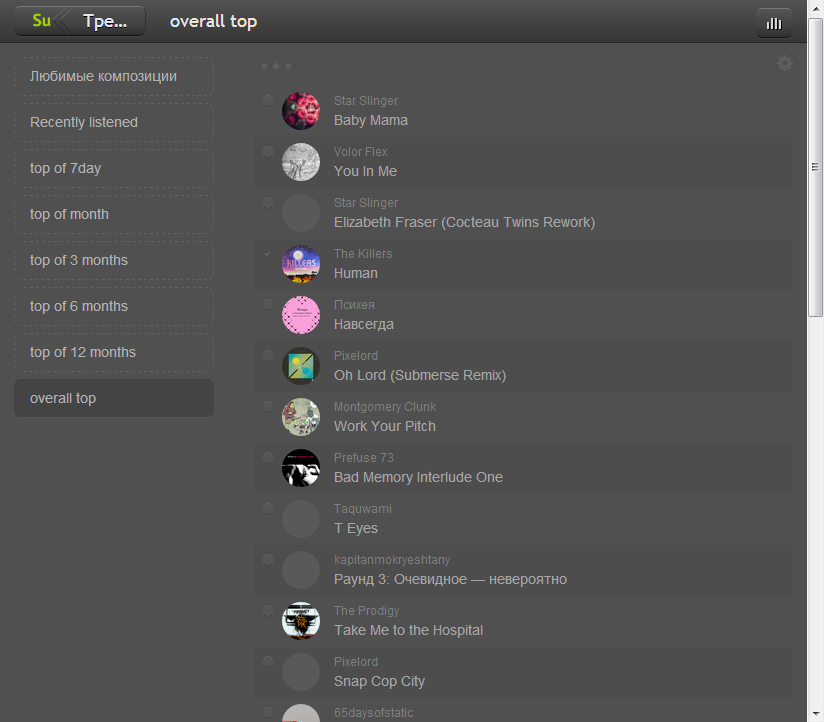Go back to the Su home breadcrumb
Image resolution: width=824 pixels, height=722 pixels.
(x=42, y=21)
